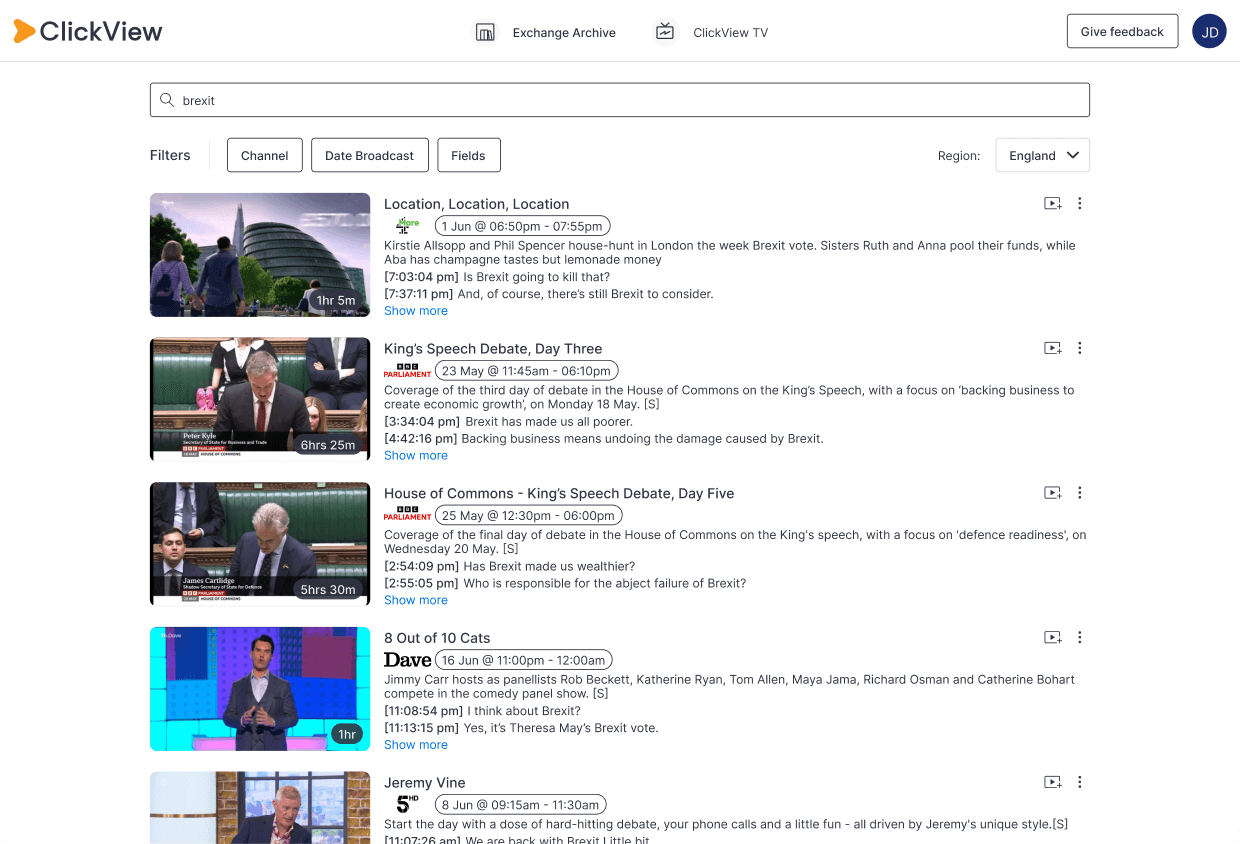Open the Exchange Archive icon

485,32
